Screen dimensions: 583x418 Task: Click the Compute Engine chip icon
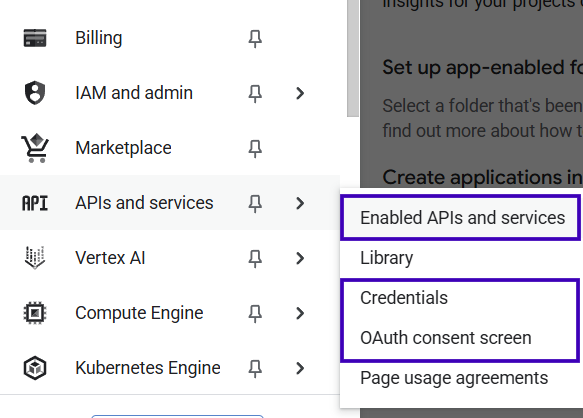(x=35, y=313)
